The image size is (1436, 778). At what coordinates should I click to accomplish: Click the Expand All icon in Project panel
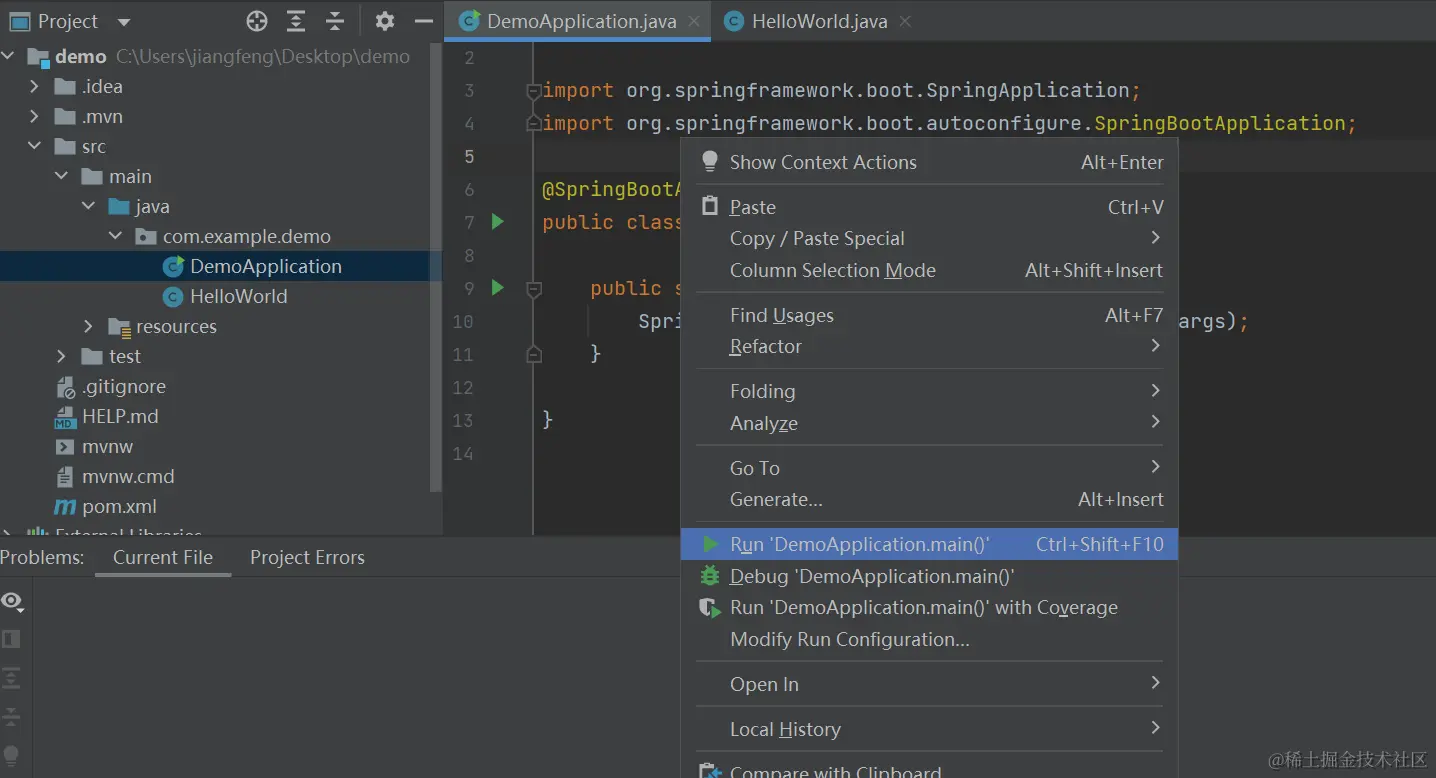296,21
